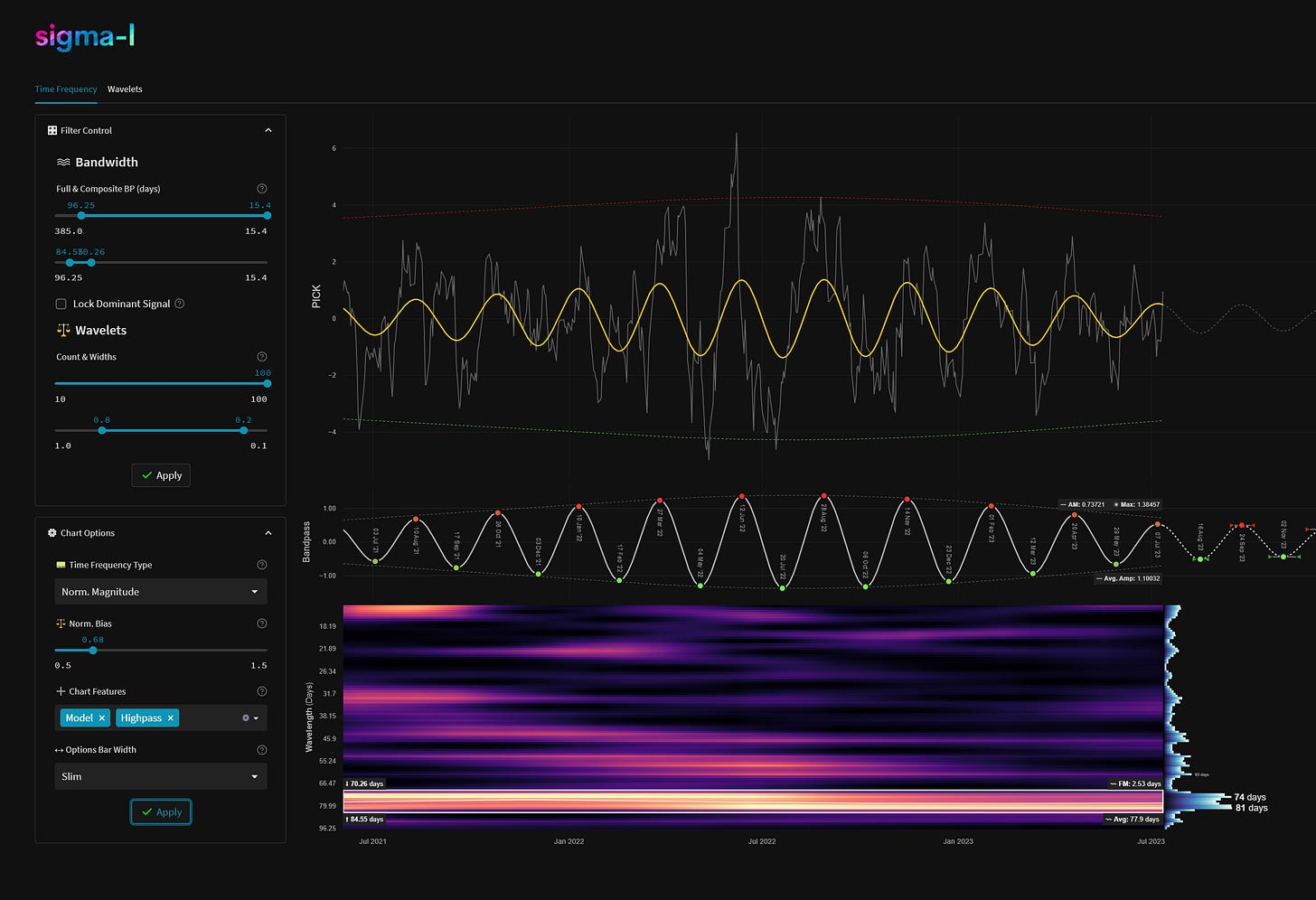Click Apply in Filter Control panel

click(161, 475)
